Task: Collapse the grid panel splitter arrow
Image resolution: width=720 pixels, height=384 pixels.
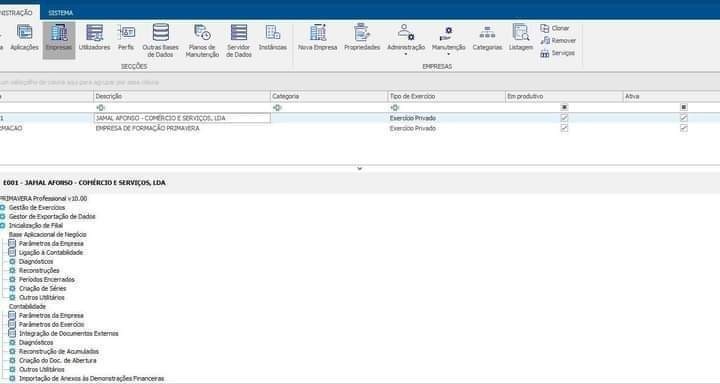Action: tap(360, 169)
